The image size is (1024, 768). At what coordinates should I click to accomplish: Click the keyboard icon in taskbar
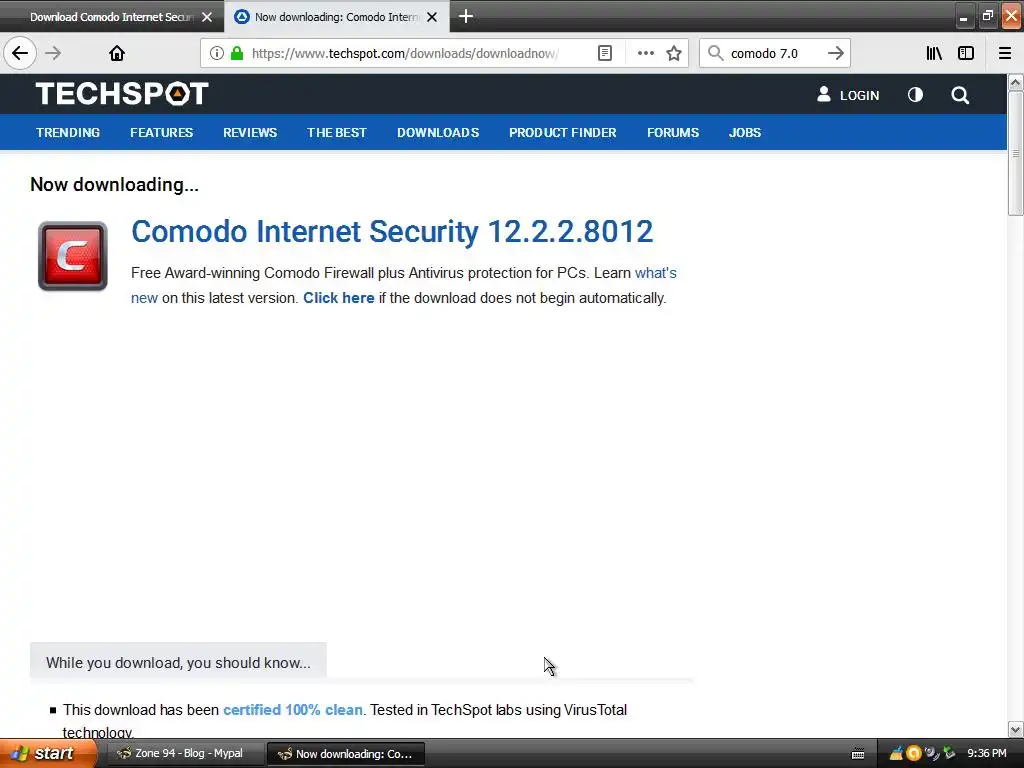(x=858, y=754)
